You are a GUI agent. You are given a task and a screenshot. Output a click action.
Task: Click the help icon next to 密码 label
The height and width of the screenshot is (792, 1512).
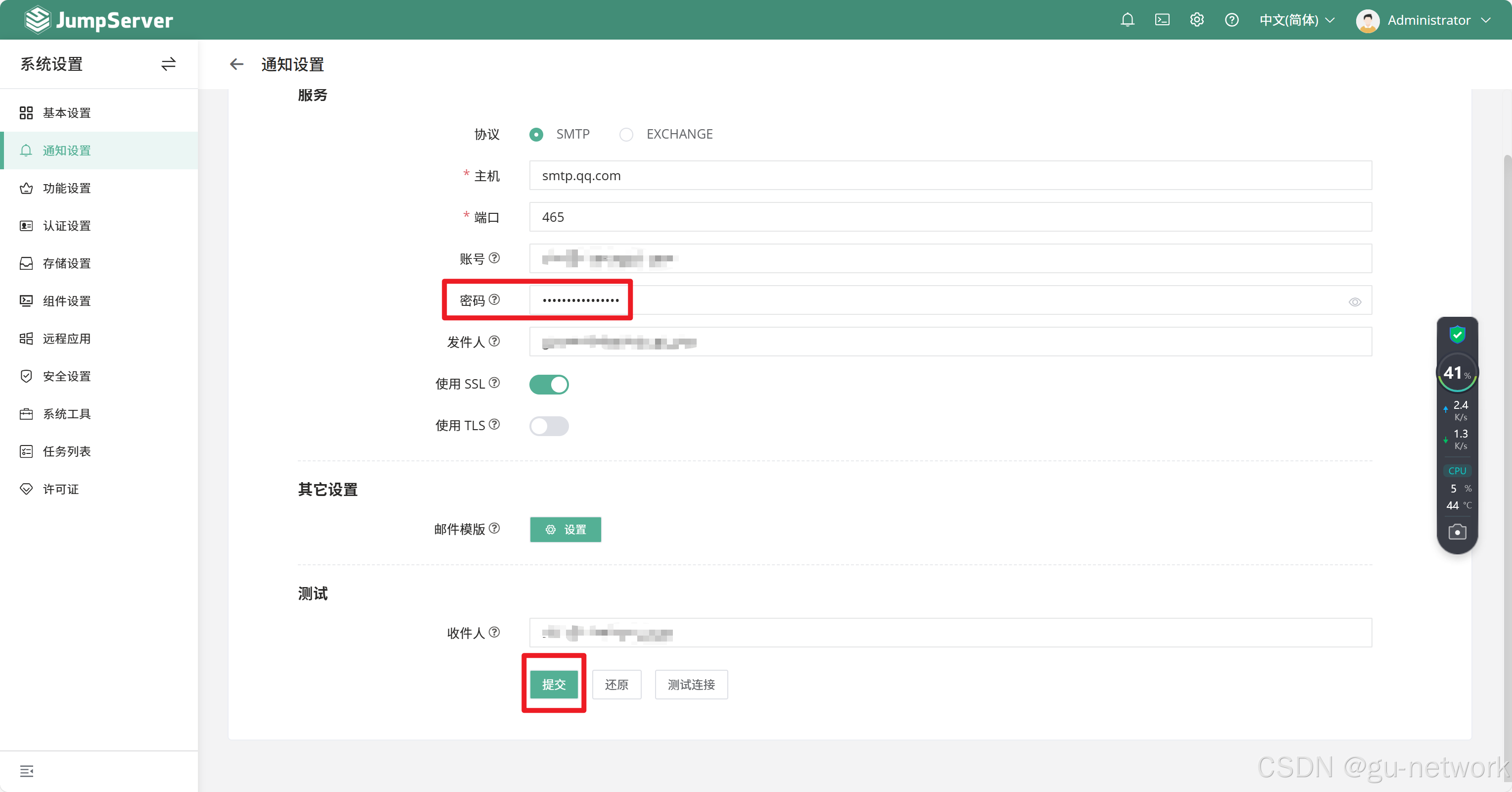495,299
